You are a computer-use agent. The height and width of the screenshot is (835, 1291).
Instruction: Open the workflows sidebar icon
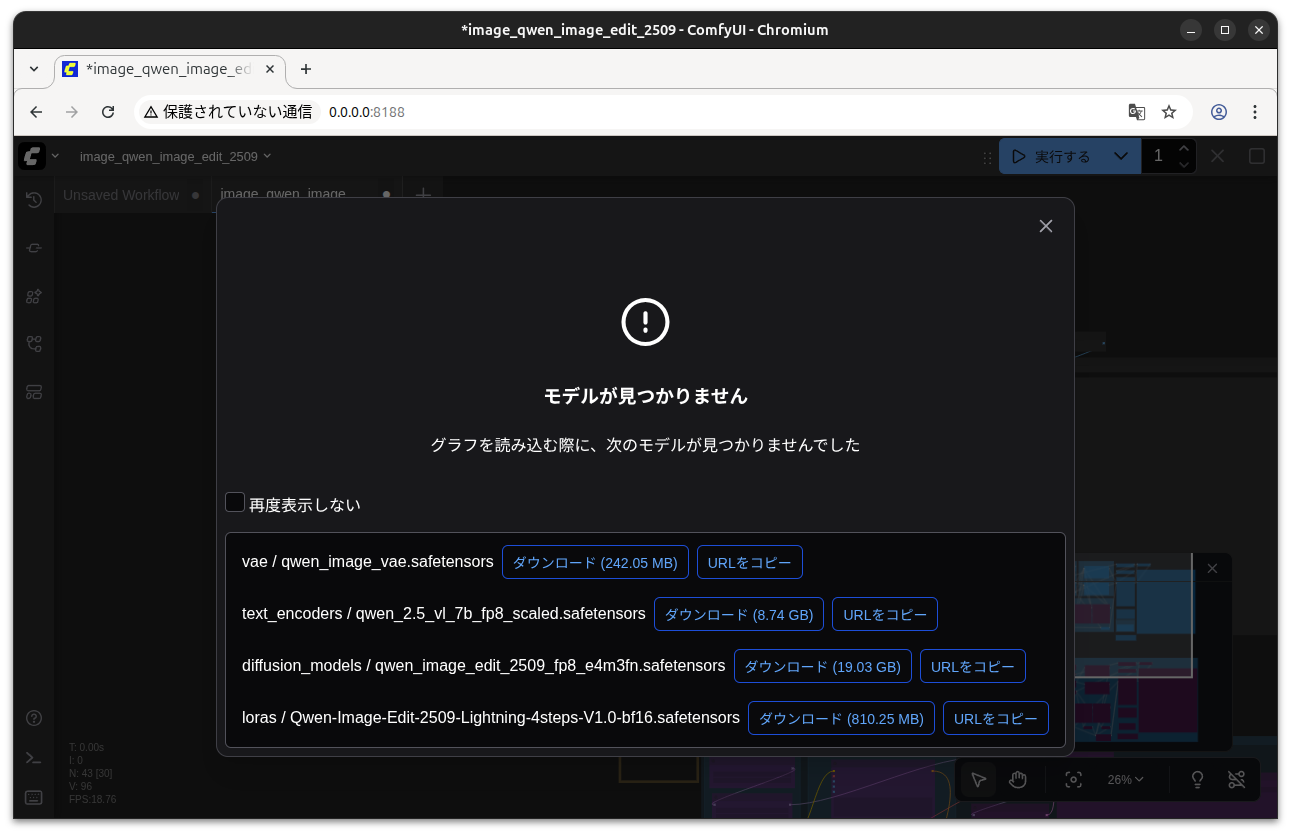[x=34, y=344]
